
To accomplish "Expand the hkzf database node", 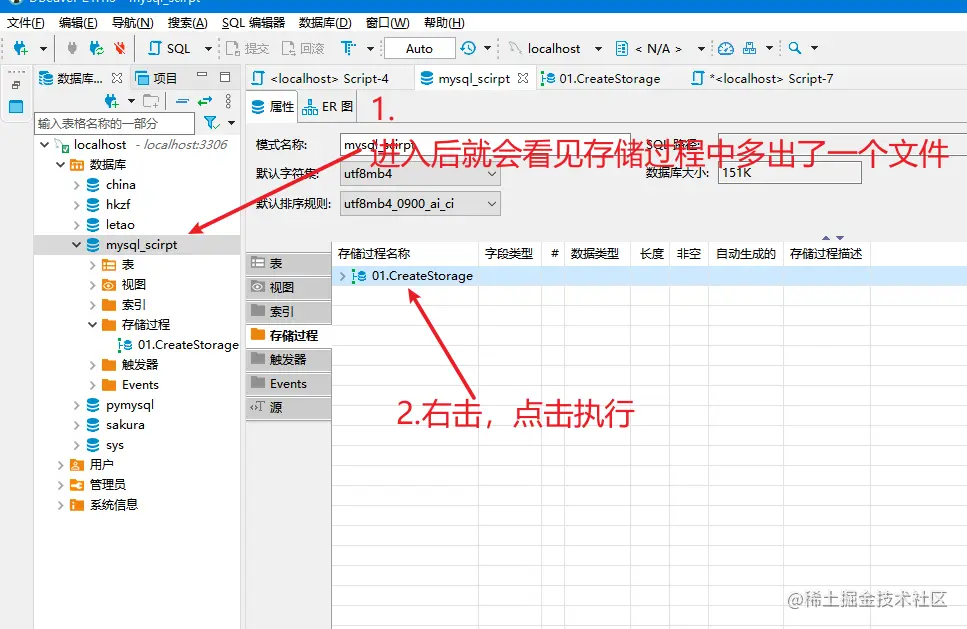I will click(x=76, y=205).
